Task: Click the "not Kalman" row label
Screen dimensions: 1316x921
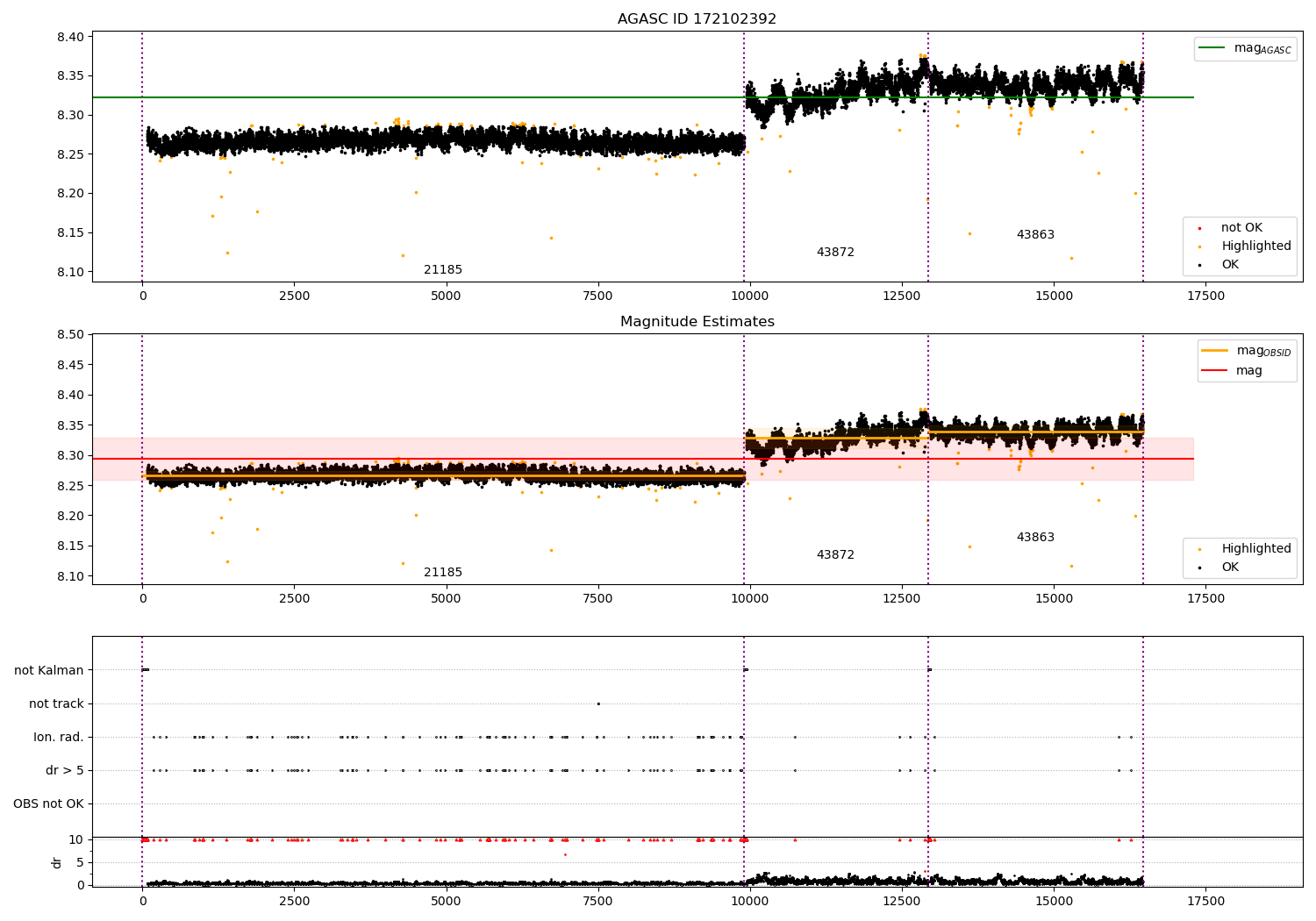Action: pyautogui.click(x=49, y=670)
